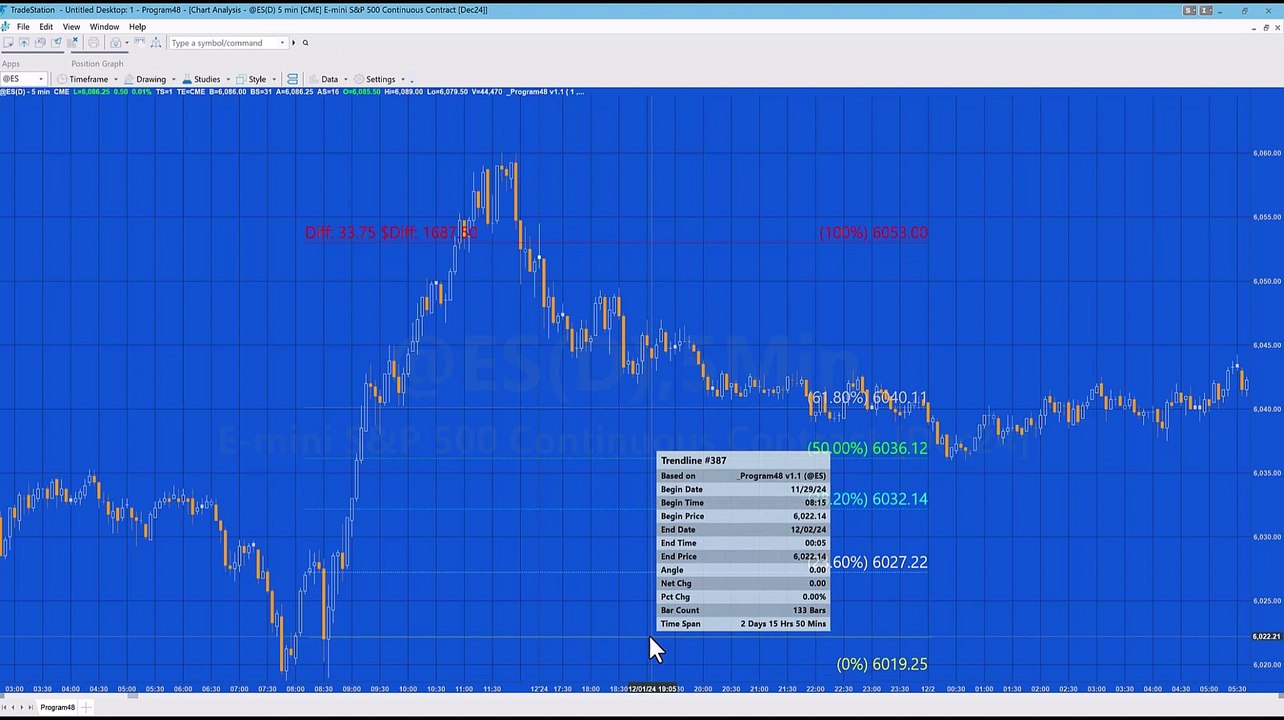Click the first workspace tab scroll arrow
Screen dimensions: 1284x720
click(x=4, y=708)
